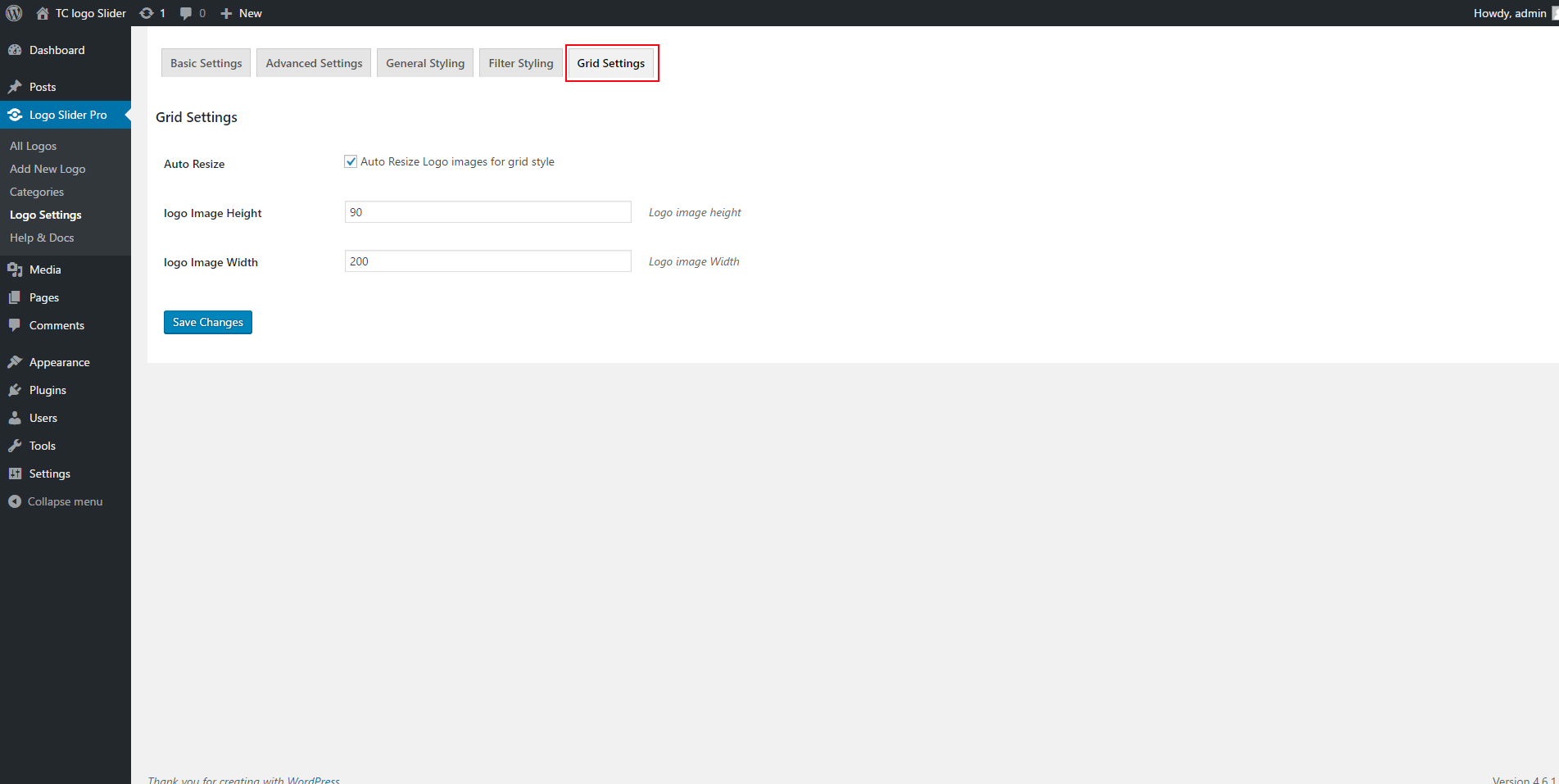Click the Users menu label

tap(43, 418)
